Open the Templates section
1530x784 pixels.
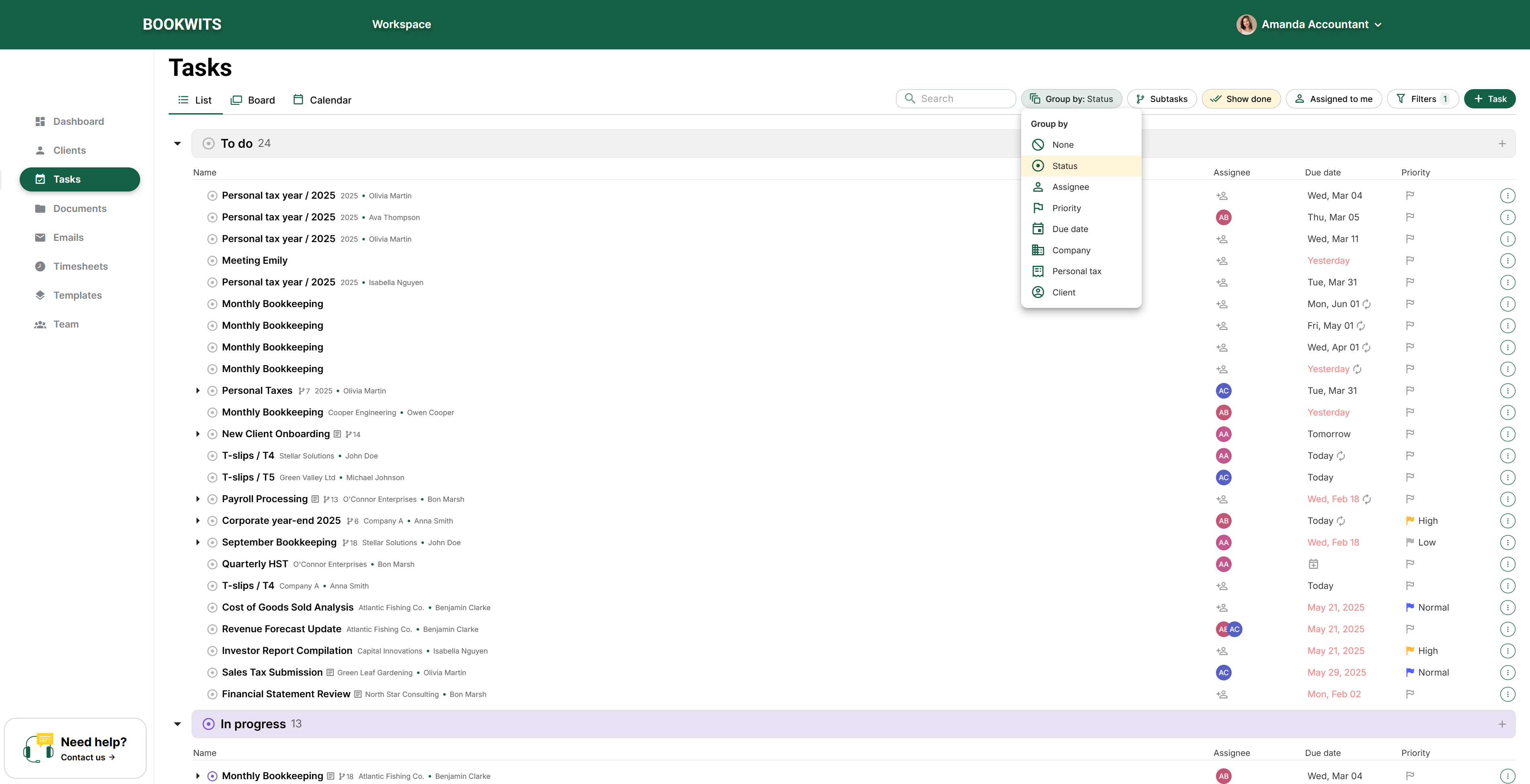78,295
